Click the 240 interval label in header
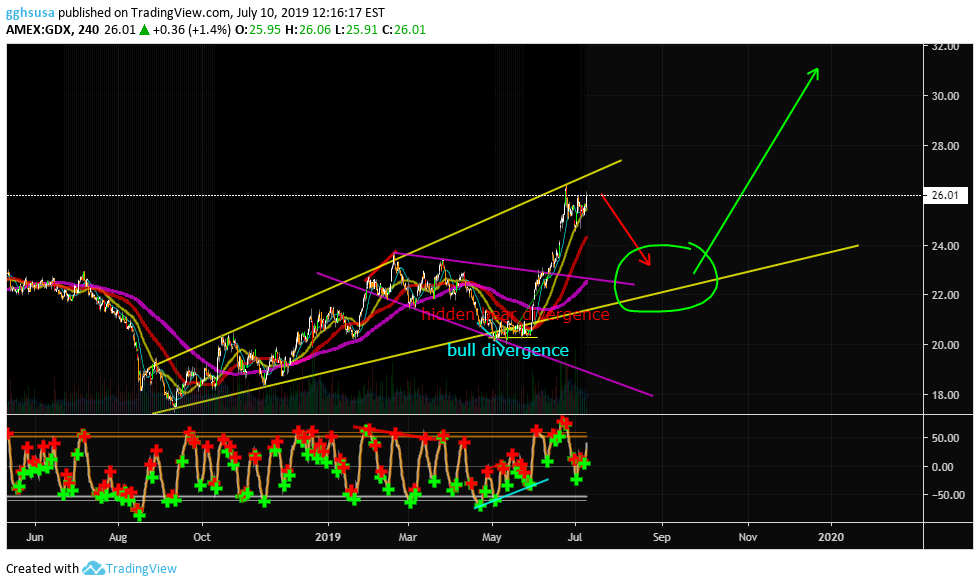 point(89,29)
